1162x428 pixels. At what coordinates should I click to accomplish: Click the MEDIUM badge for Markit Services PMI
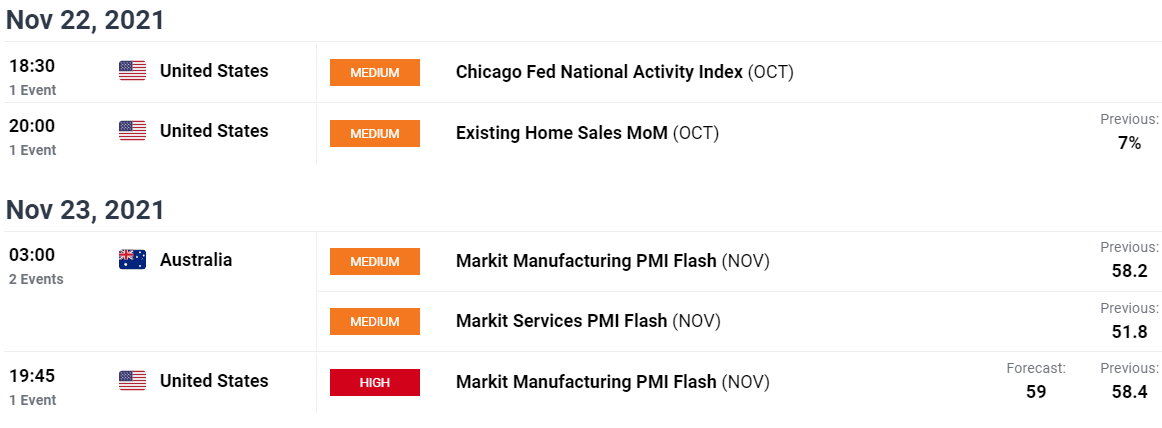tap(375, 321)
